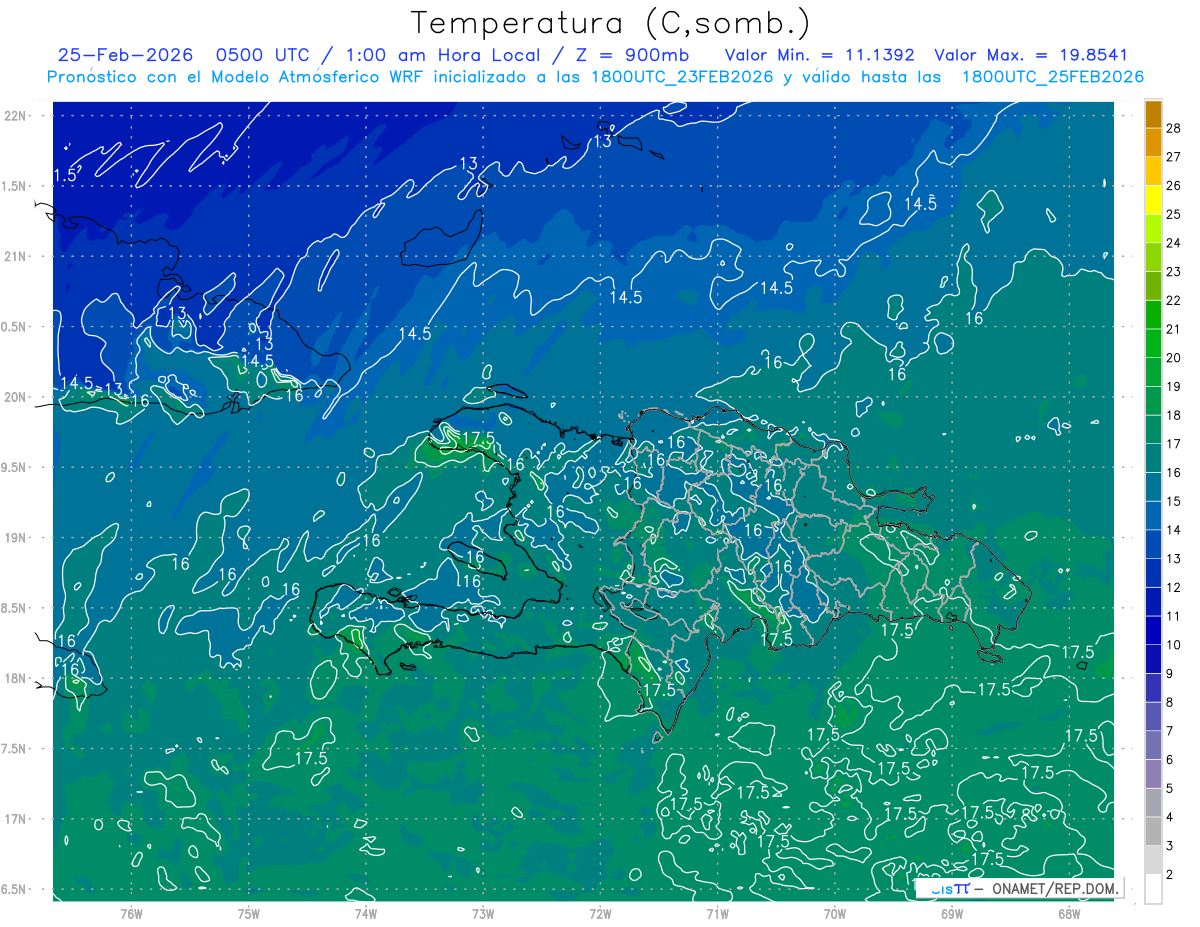Screen dimensions: 1200x927
Task: Click the "72W" longitude label
Action: click(x=600, y=913)
